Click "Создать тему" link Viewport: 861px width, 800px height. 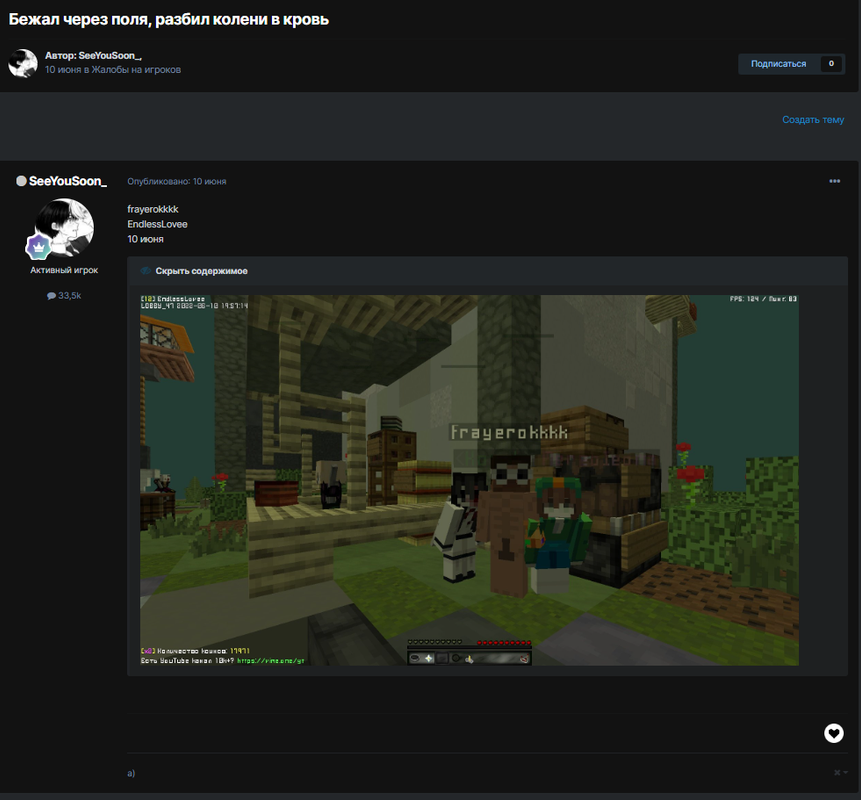click(x=812, y=120)
